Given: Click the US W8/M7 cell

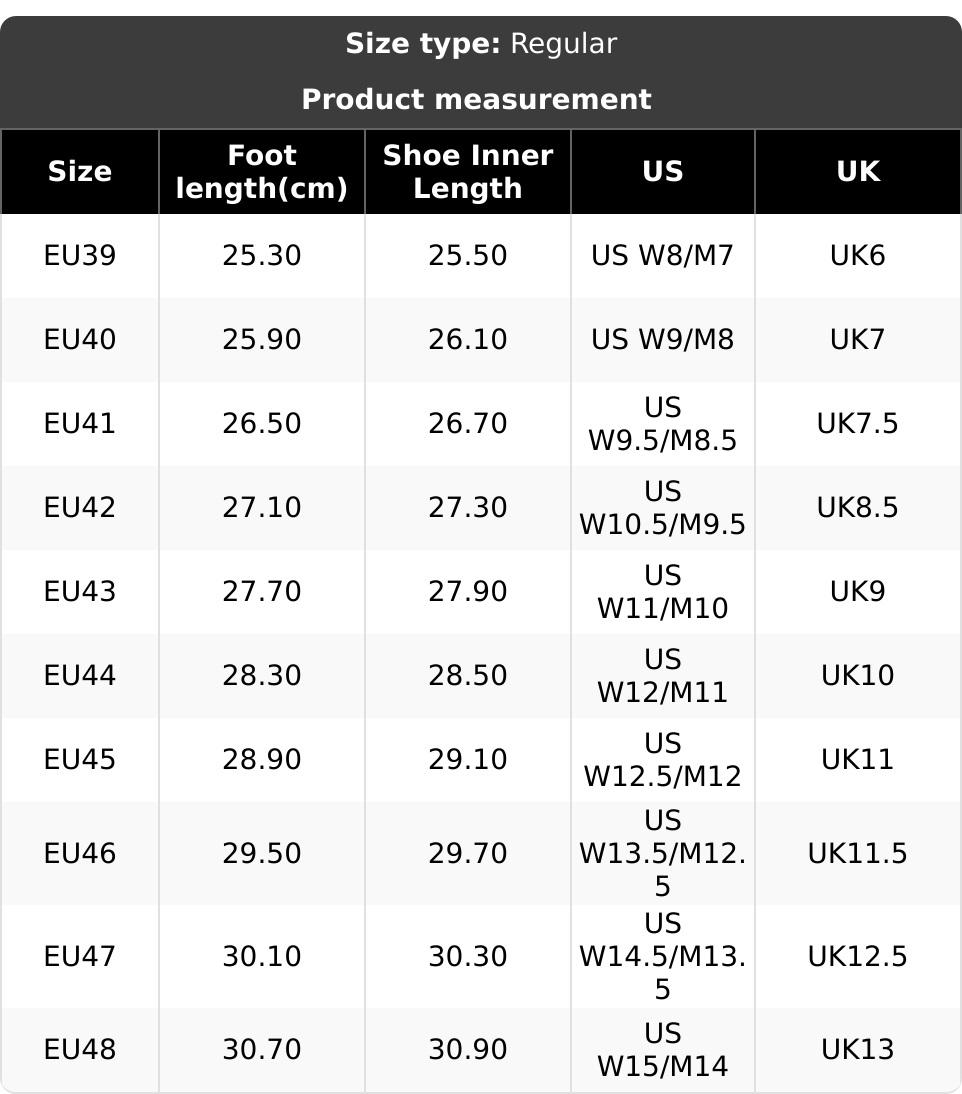Looking at the screenshot, I should (x=662, y=256).
